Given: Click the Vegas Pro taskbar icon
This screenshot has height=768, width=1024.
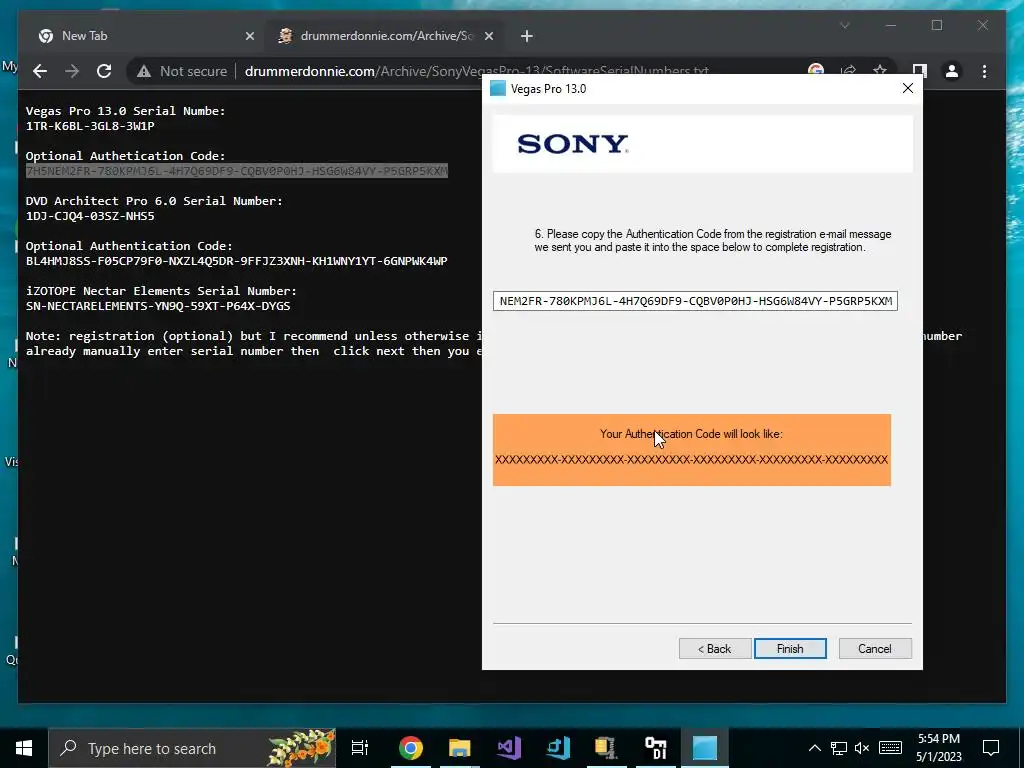Looking at the screenshot, I should tap(705, 748).
